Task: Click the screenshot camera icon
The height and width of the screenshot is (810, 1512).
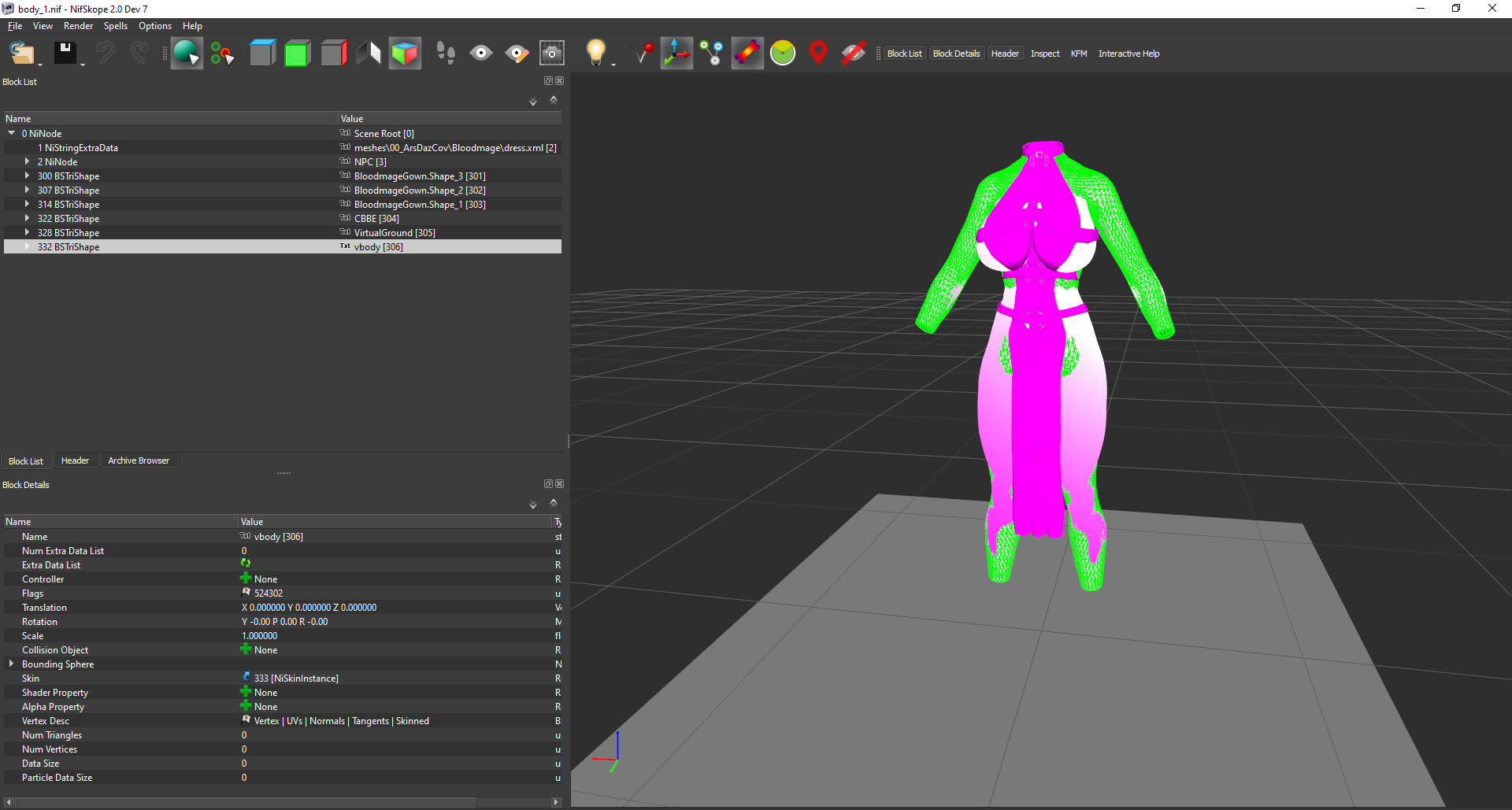Action: 552,54
